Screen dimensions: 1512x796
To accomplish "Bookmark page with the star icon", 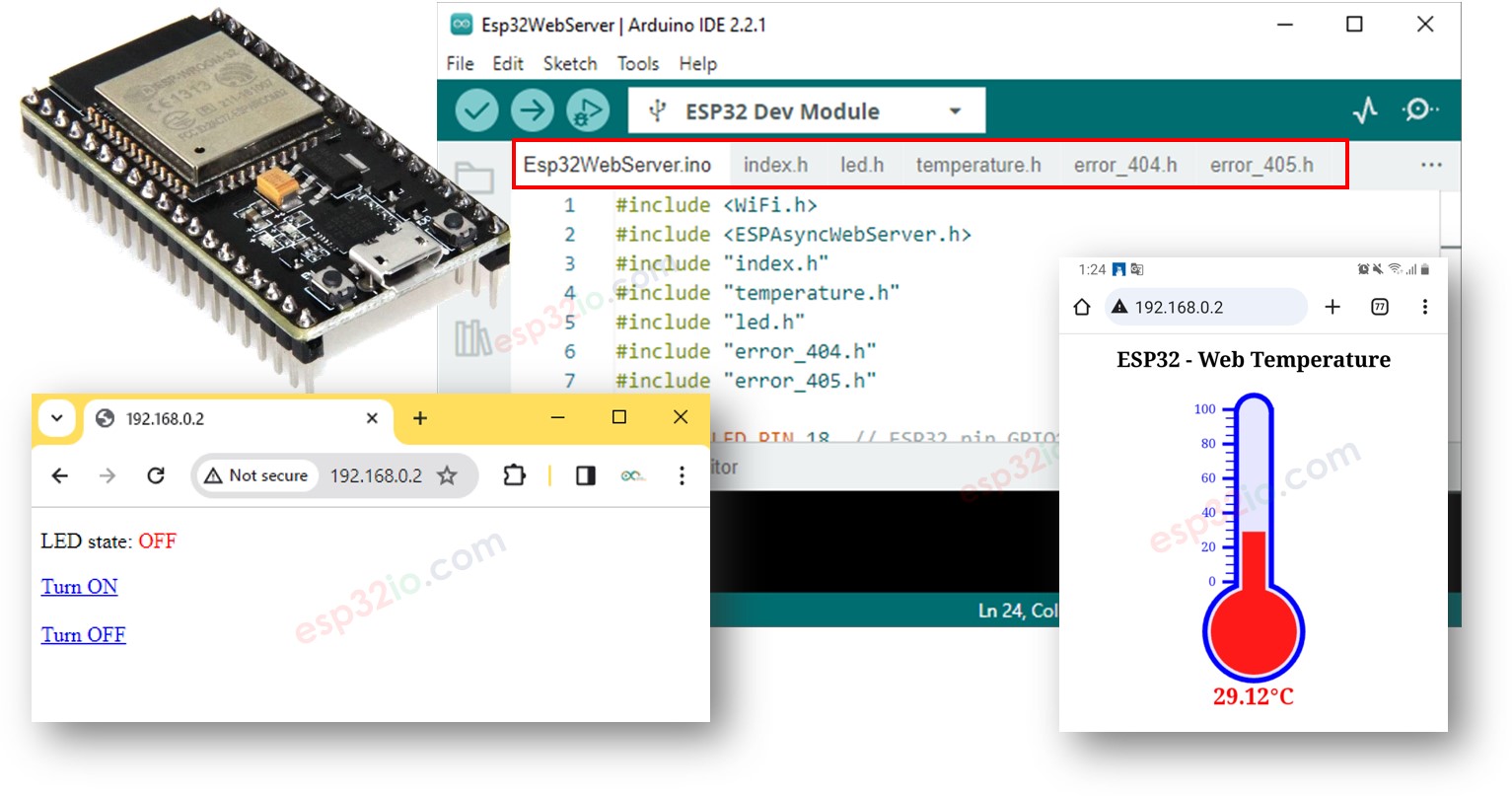I will pos(447,475).
